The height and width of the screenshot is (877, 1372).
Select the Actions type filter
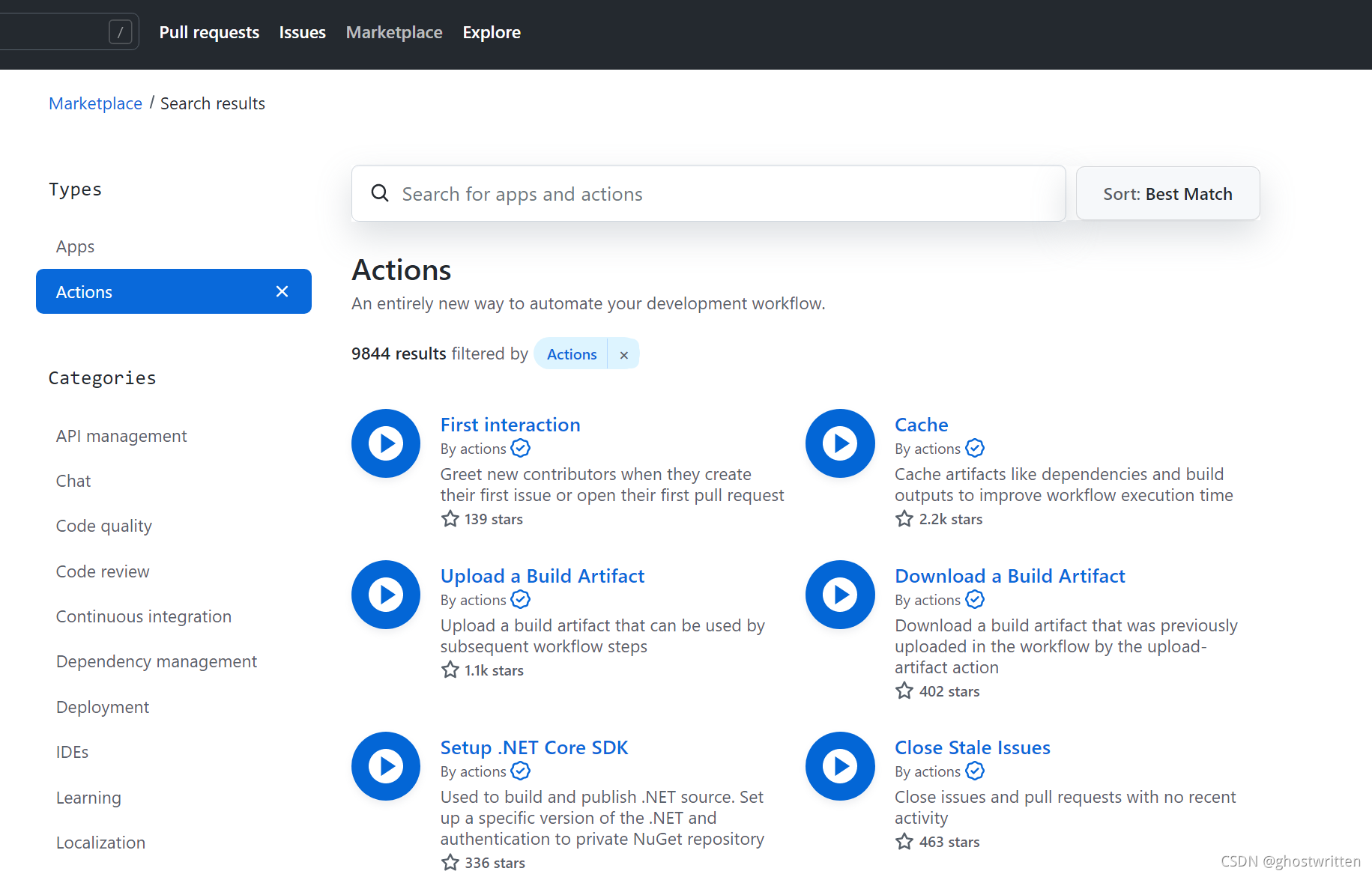174,291
